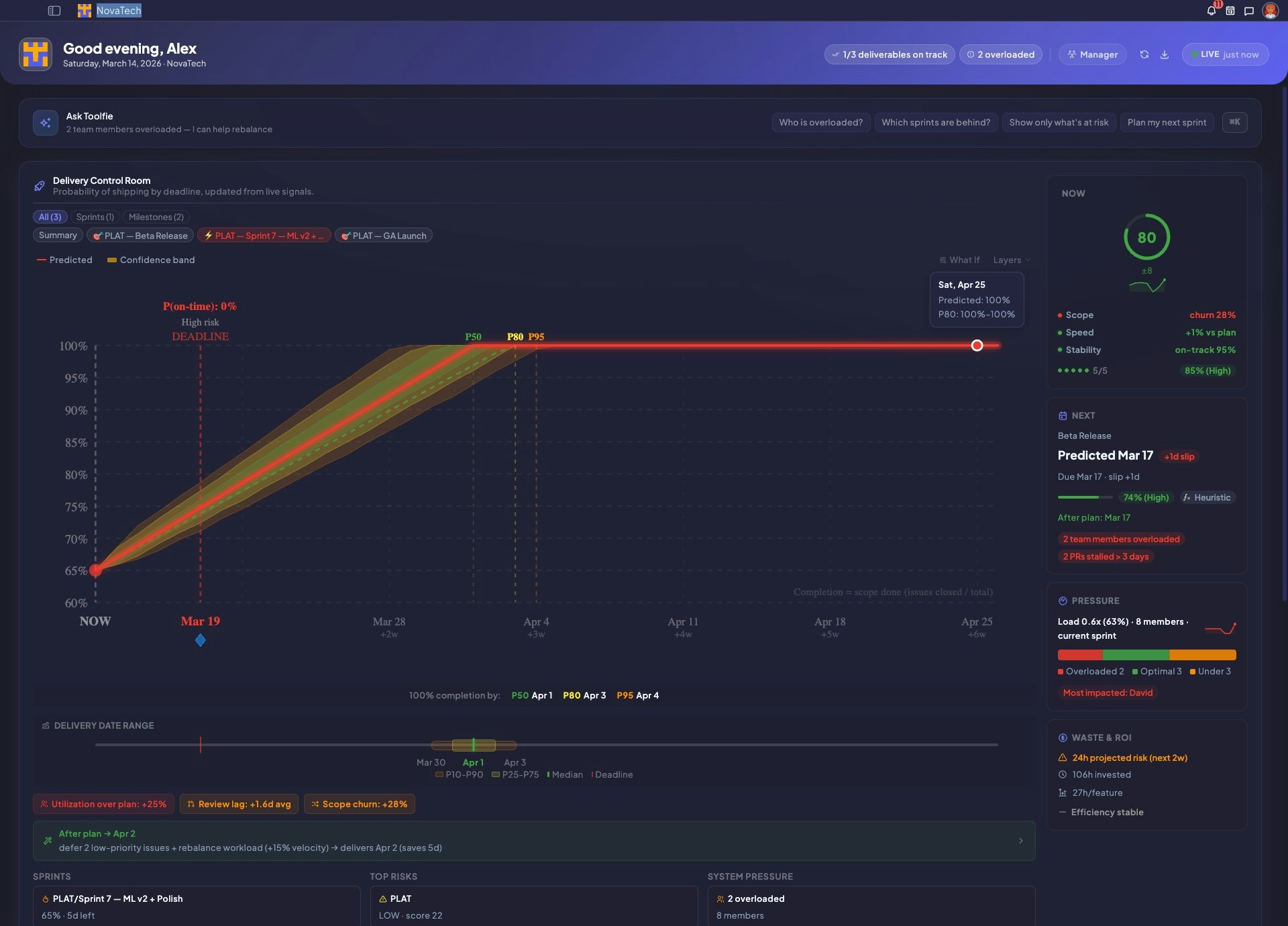Open the Manager role selector

coord(1092,54)
